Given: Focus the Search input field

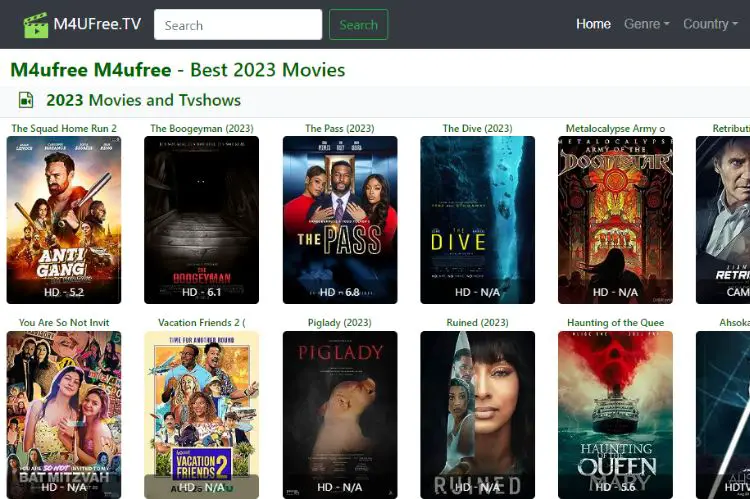Looking at the screenshot, I should [238, 25].
